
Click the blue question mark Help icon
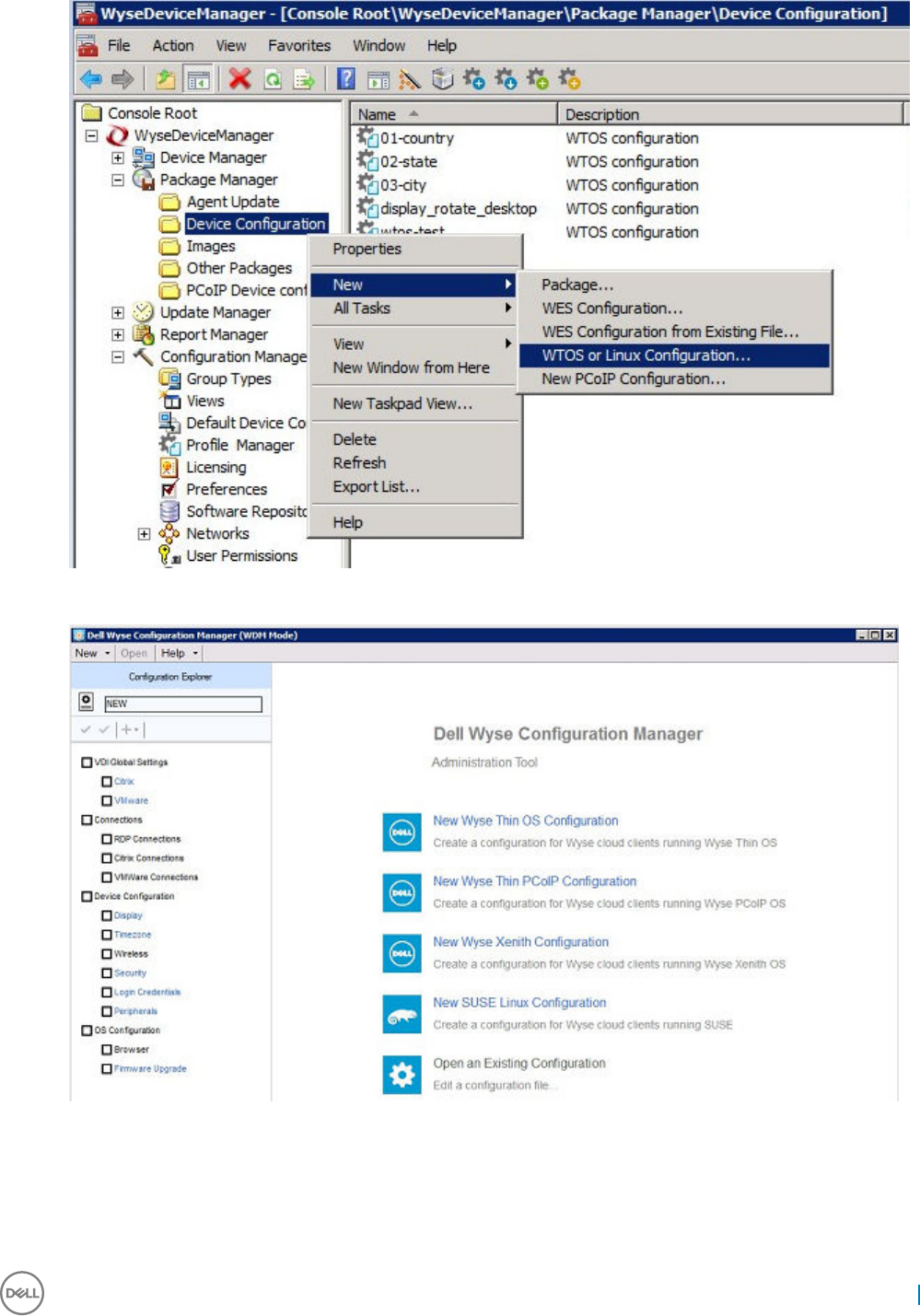tap(346, 79)
